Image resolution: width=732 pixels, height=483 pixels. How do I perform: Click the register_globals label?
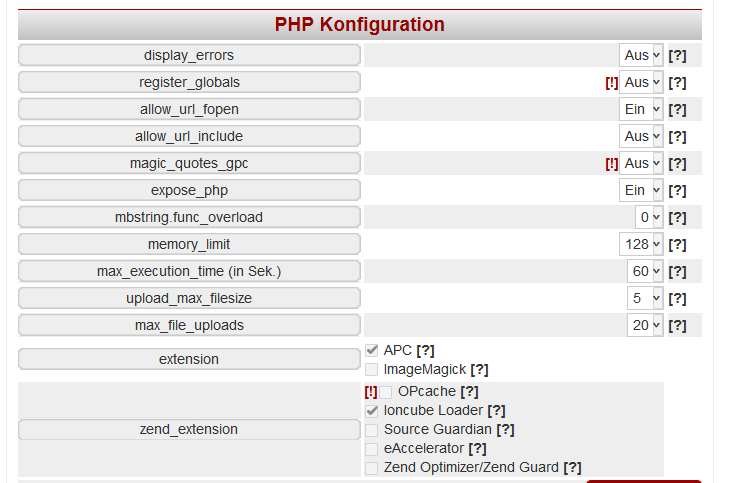(189, 83)
